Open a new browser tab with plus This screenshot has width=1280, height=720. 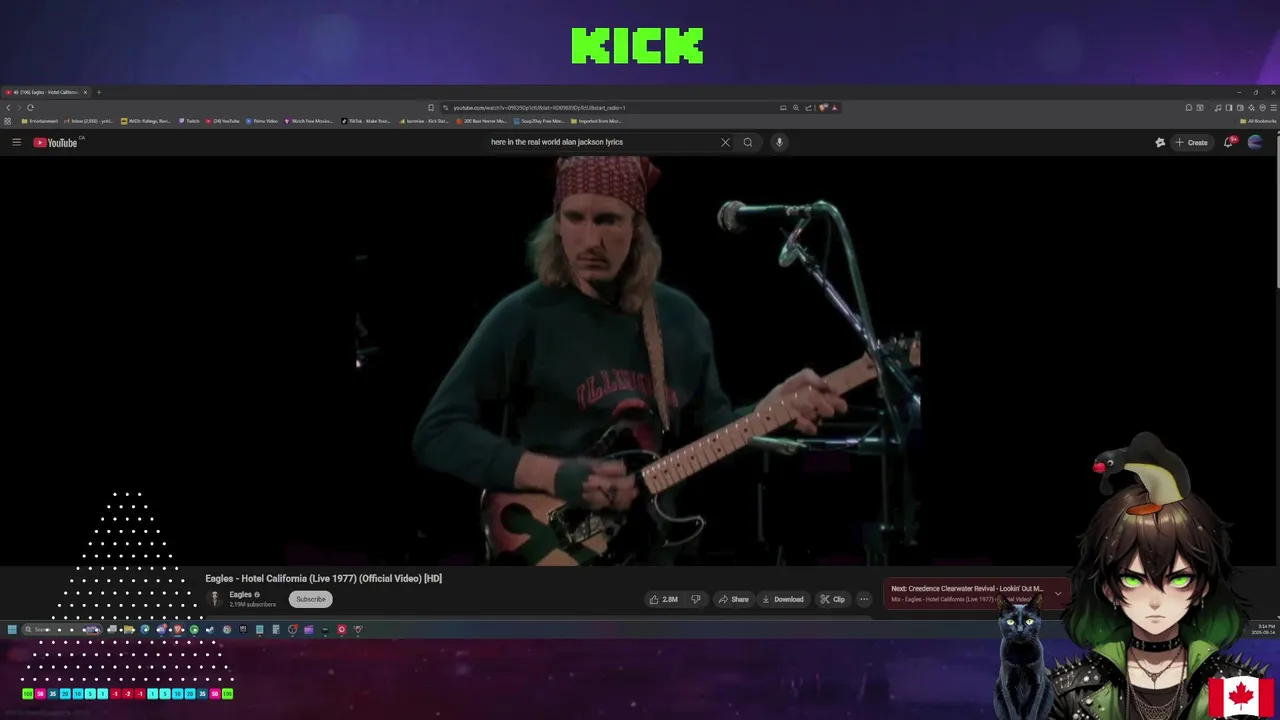tap(98, 92)
